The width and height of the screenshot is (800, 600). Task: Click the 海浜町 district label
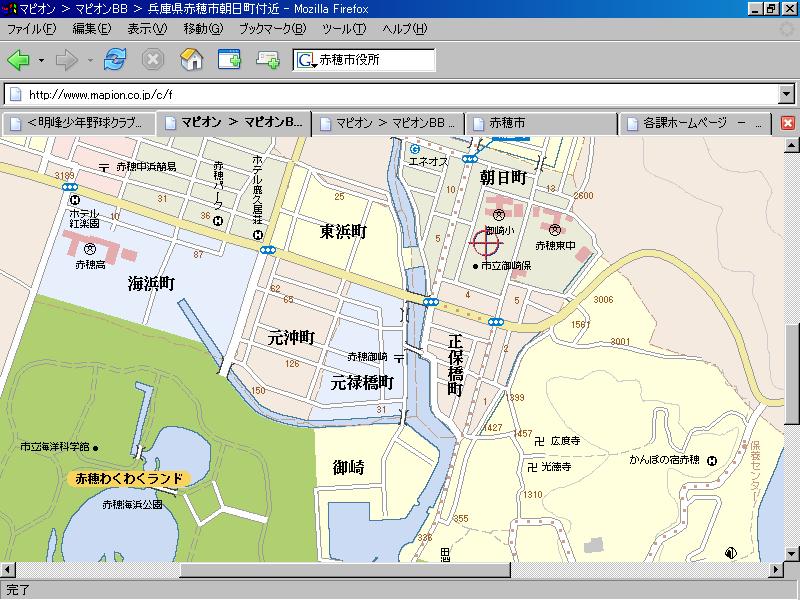point(152,284)
